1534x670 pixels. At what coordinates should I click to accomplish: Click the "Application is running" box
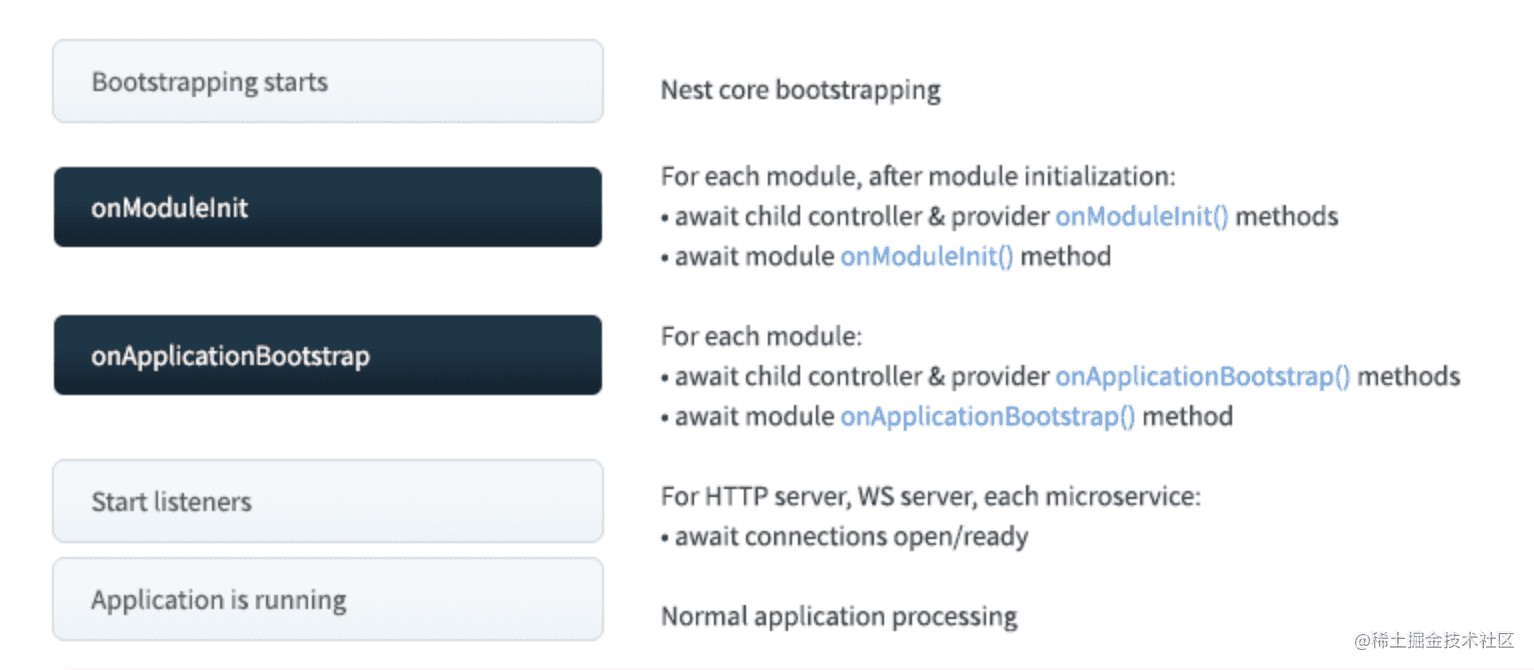coord(327,599)
